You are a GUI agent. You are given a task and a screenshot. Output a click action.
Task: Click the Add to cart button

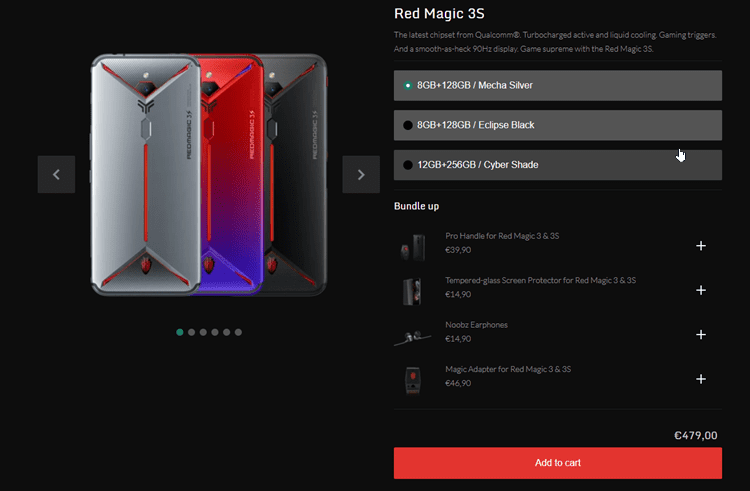558,463
